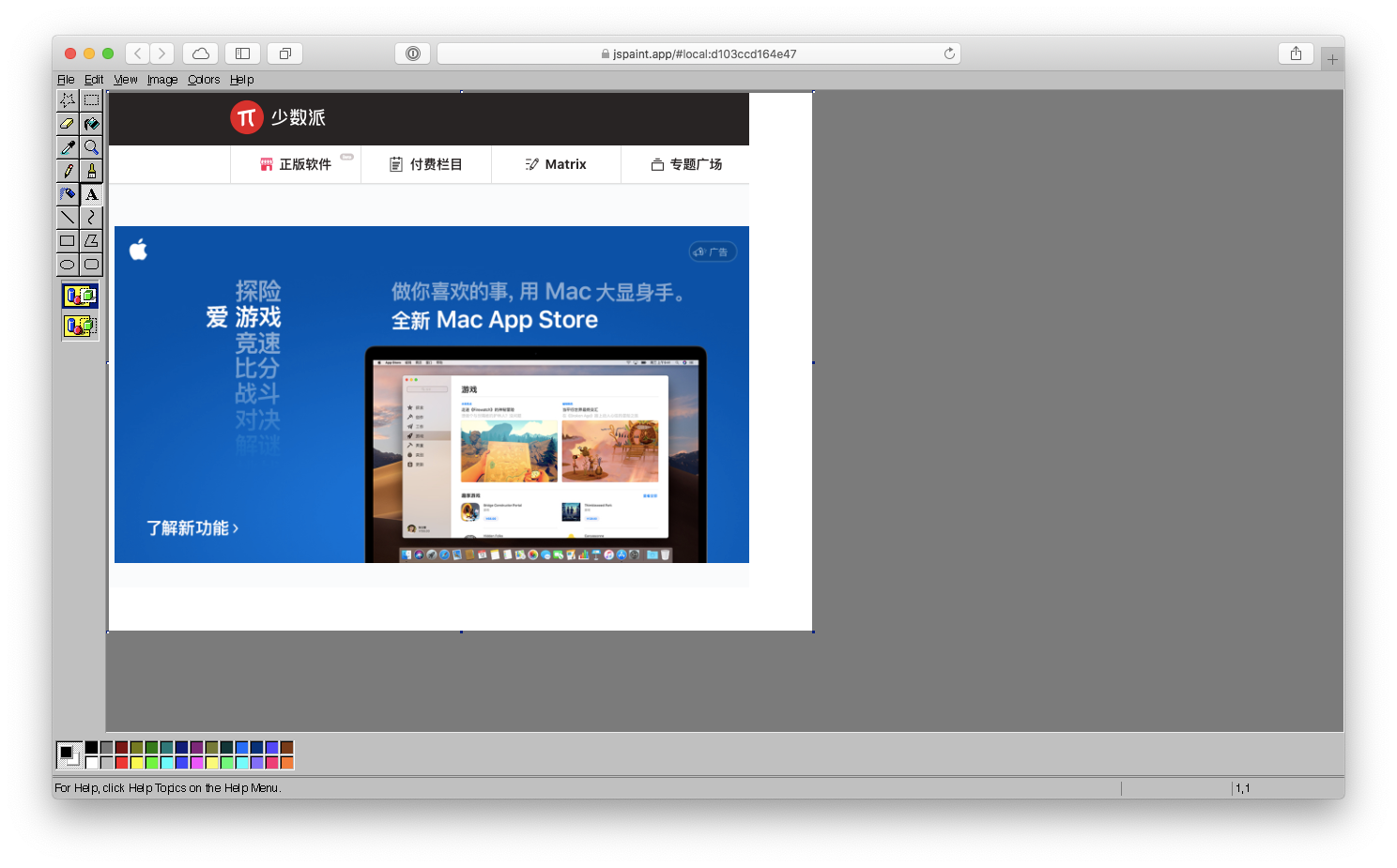
Task: Choose the magenta palette swatch
Action: (x=197, y=763)
